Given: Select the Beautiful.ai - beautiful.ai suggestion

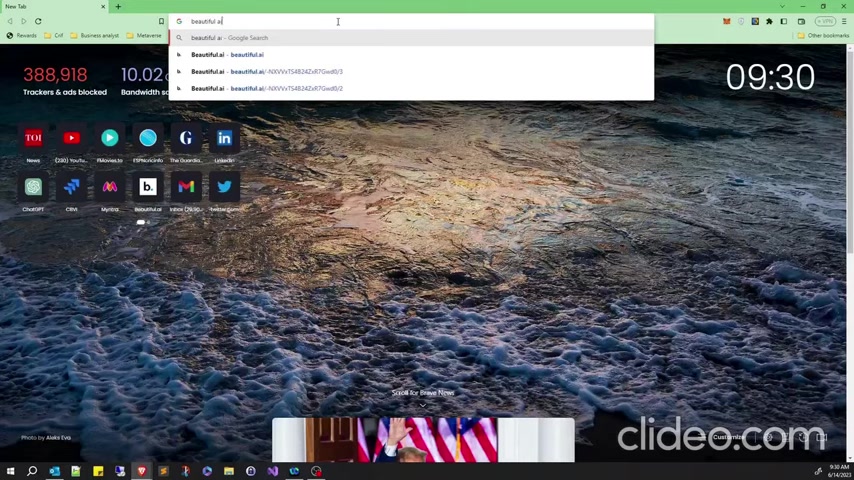Looking at the screenshot, I should (411, 54).
